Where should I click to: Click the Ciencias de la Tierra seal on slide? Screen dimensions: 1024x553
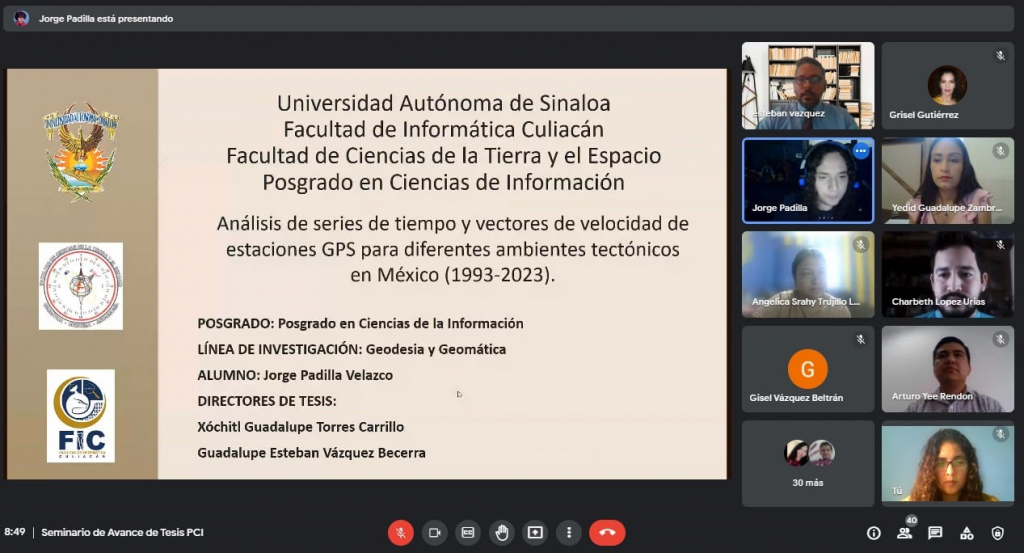[x=81, y=286]
